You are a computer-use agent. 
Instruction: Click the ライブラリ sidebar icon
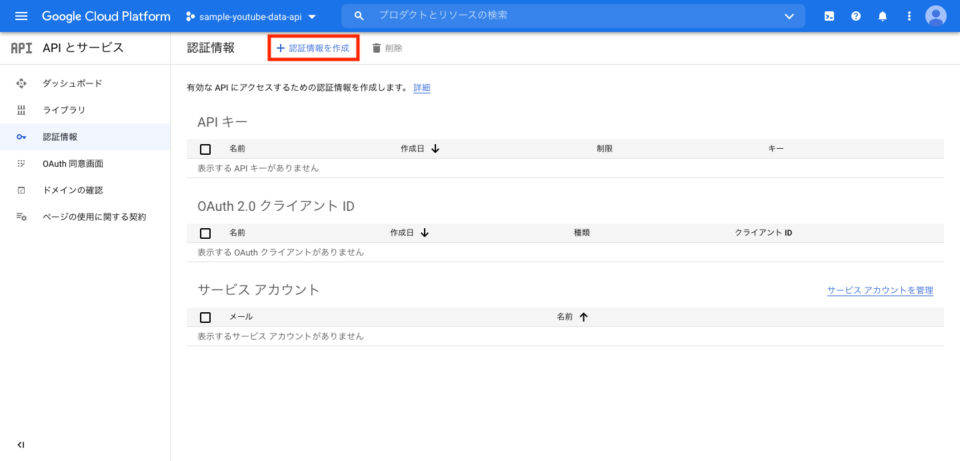[21, 110]
